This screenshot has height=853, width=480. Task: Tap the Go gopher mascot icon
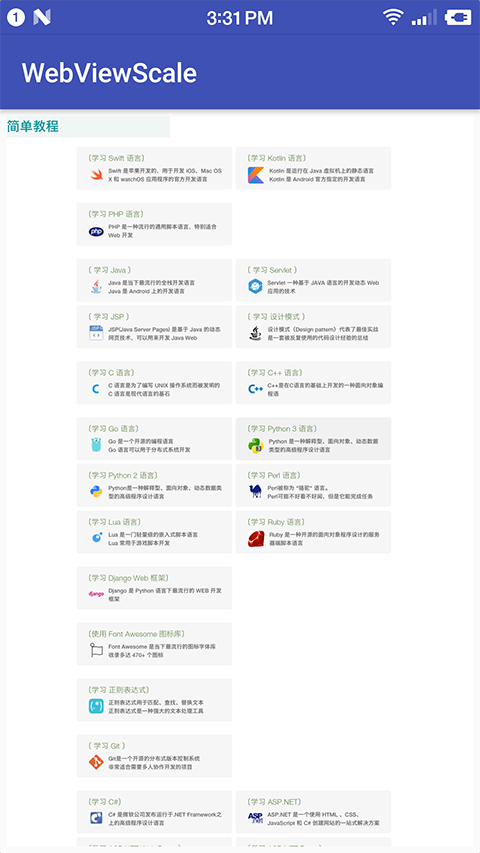(x=96, y=445)
